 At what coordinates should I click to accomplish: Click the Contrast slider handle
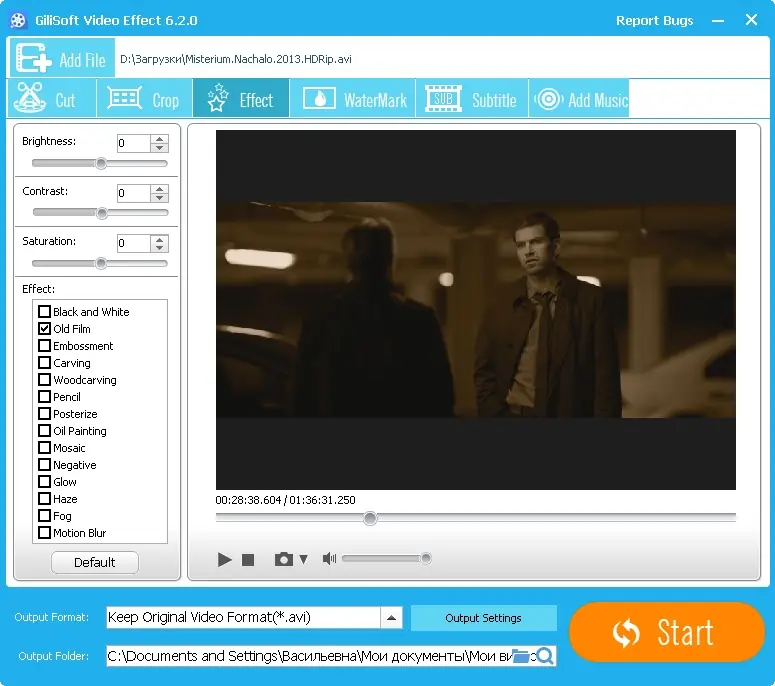coord(102,213)
